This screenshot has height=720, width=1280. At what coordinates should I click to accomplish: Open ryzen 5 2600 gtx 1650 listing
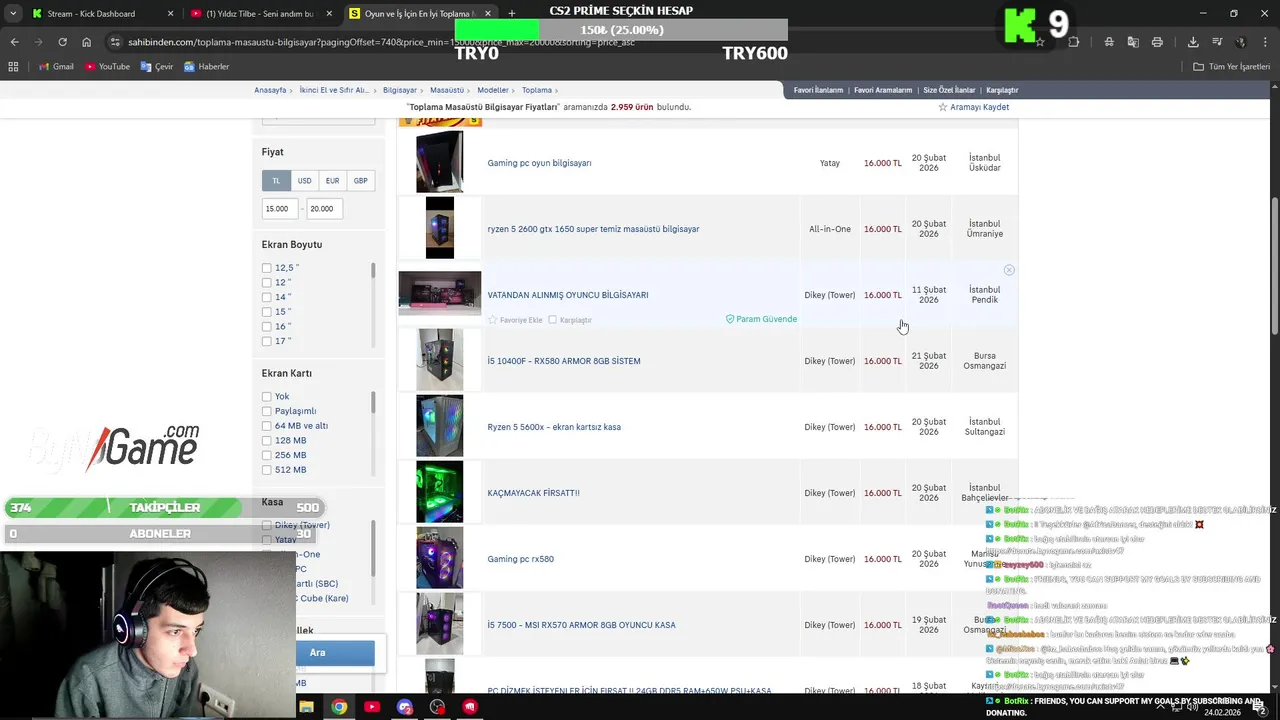pyautogui.click(x=593, y=229)
